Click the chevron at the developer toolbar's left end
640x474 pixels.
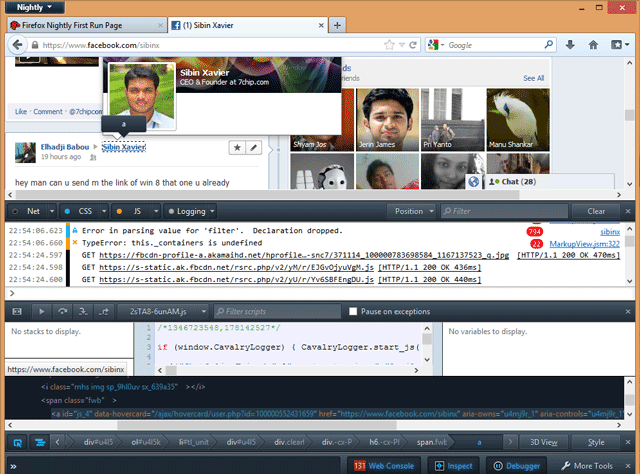pyautogui.click(x=13, y=466)
